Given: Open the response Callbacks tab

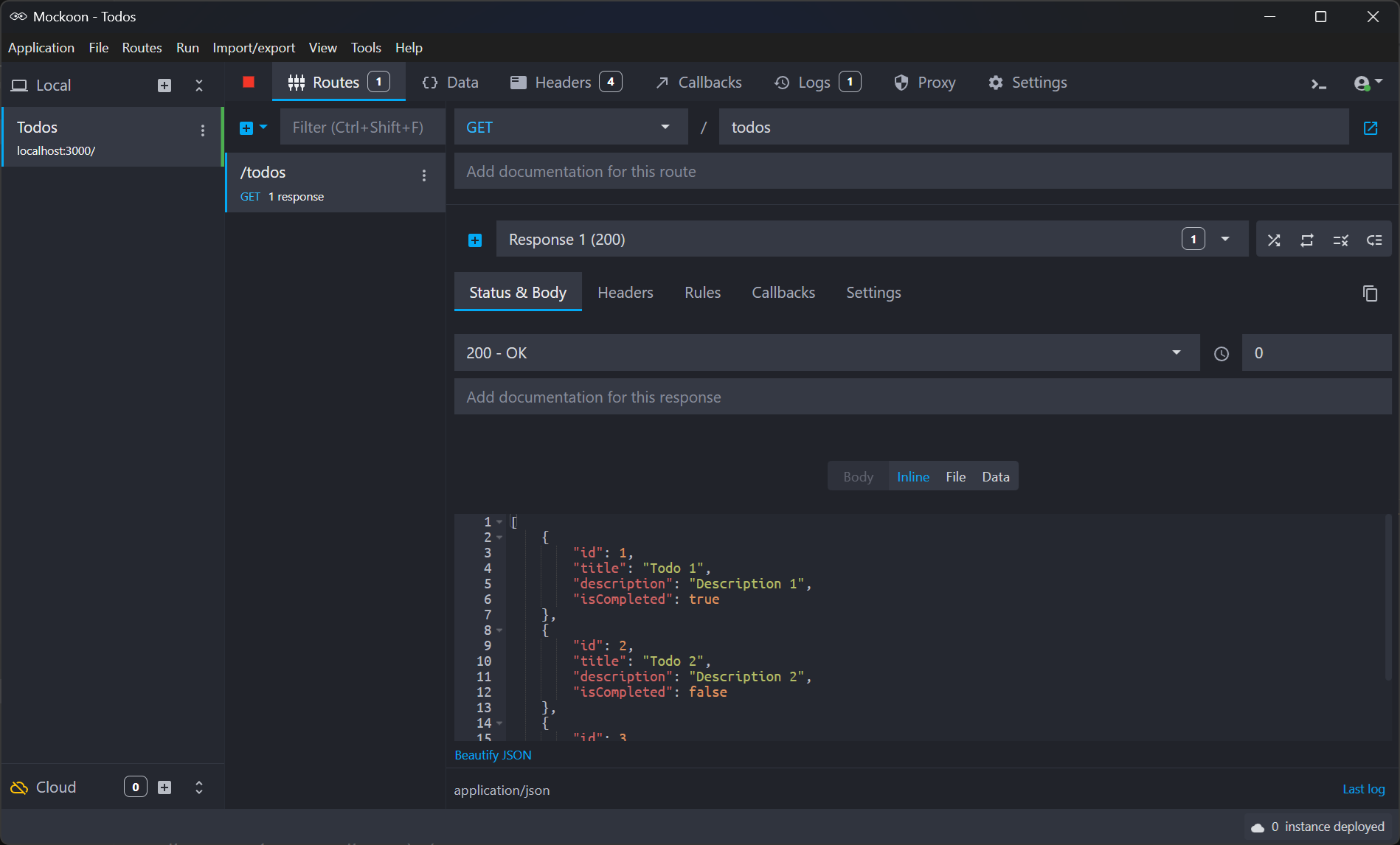Looking at the screenshot, I should [783, 293].
